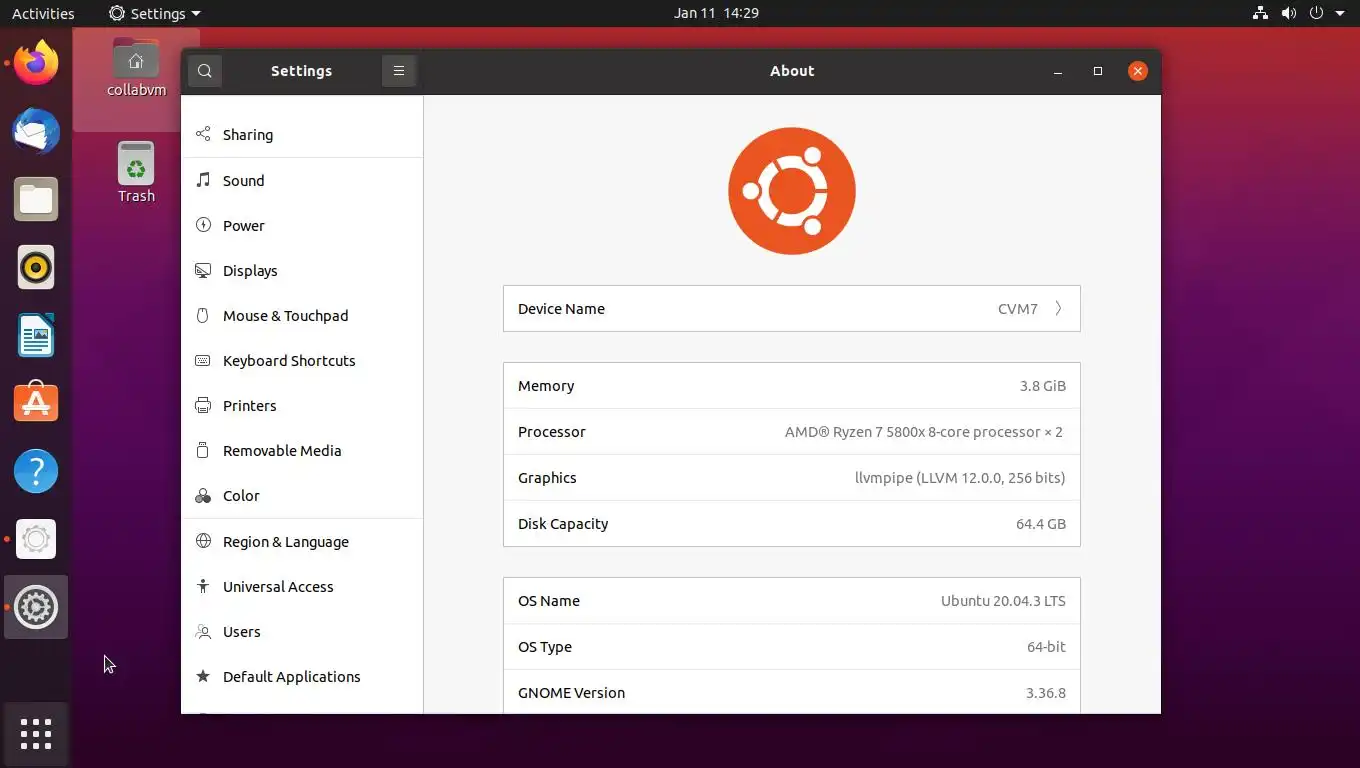Open Printers settings panel

pos(302,405)
